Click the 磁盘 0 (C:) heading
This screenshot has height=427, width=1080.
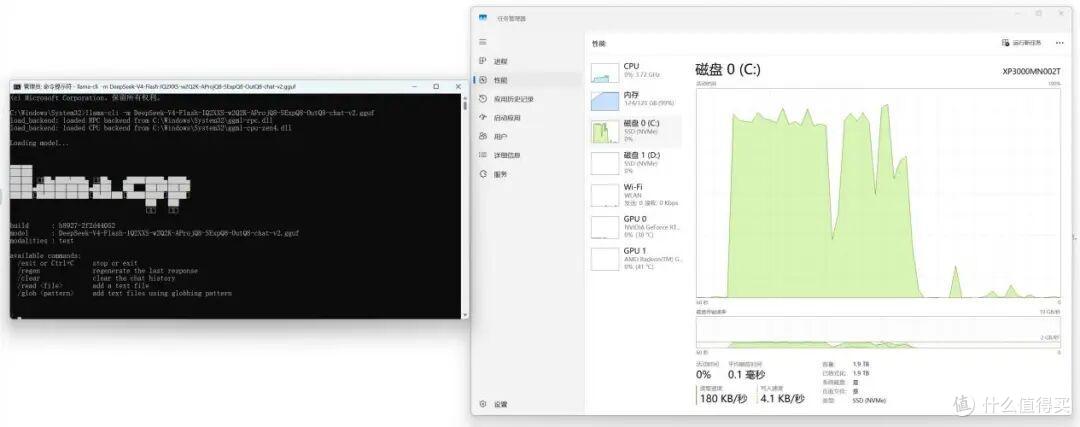728,70
